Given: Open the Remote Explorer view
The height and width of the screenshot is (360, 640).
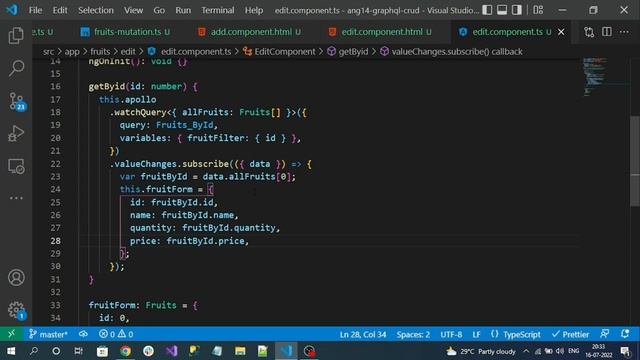Looking at the screenshot, I should pos(16,166).
